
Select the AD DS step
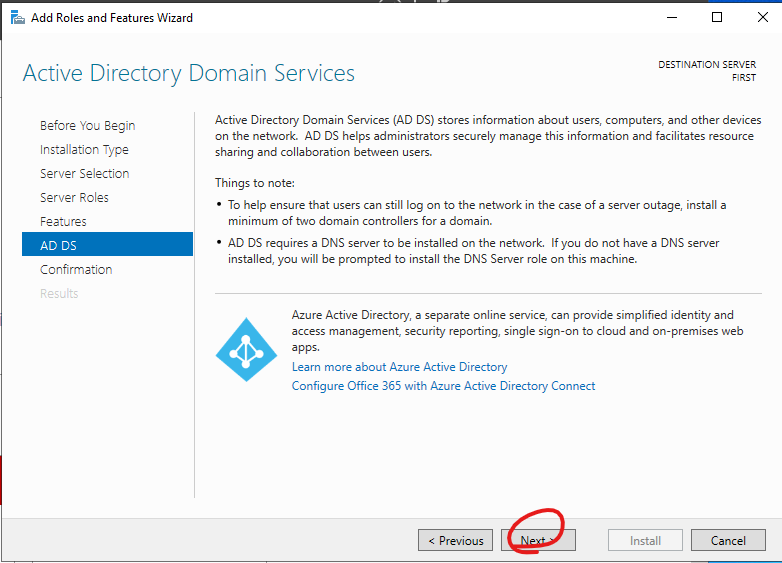pos(107,244)
